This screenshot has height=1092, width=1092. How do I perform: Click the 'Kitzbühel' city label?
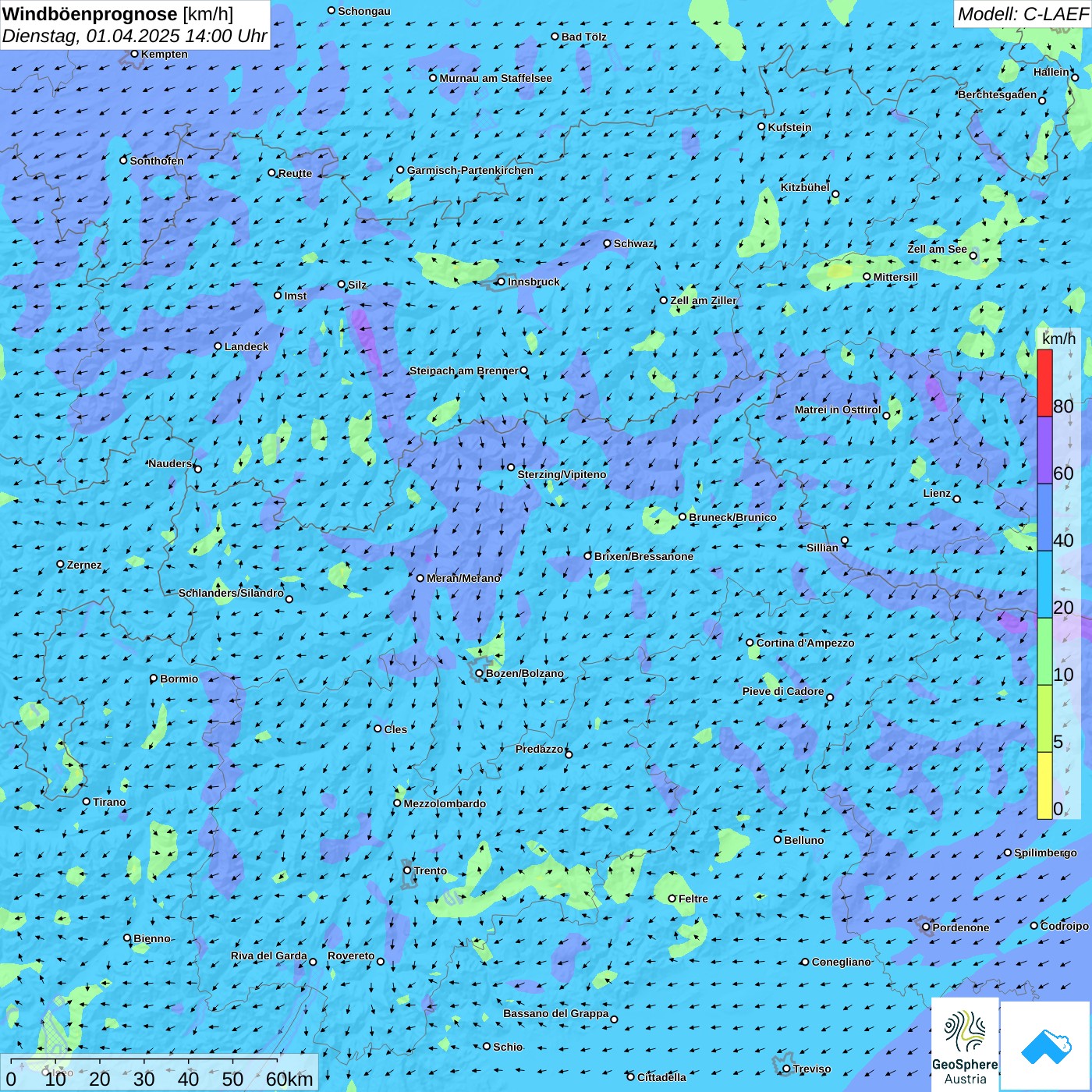tap(805, 187)
